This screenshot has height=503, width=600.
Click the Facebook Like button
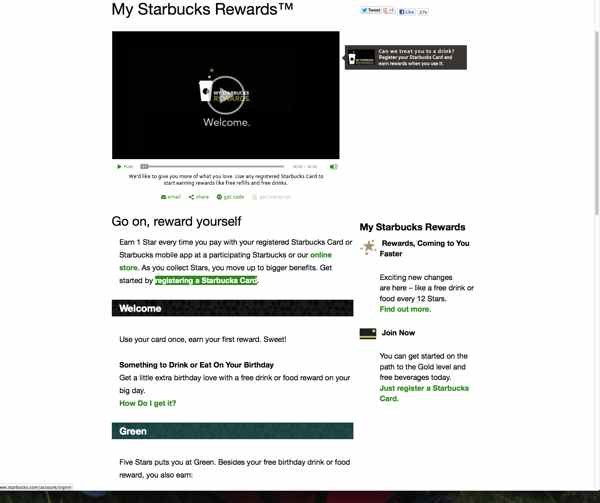point(407,12)
